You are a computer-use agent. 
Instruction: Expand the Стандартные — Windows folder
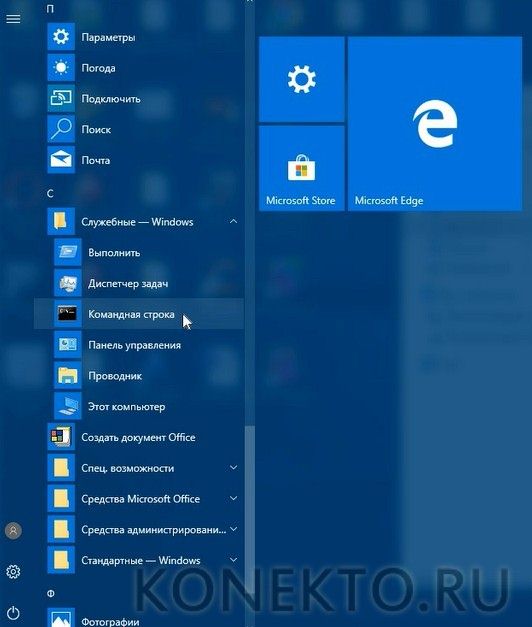233,560
